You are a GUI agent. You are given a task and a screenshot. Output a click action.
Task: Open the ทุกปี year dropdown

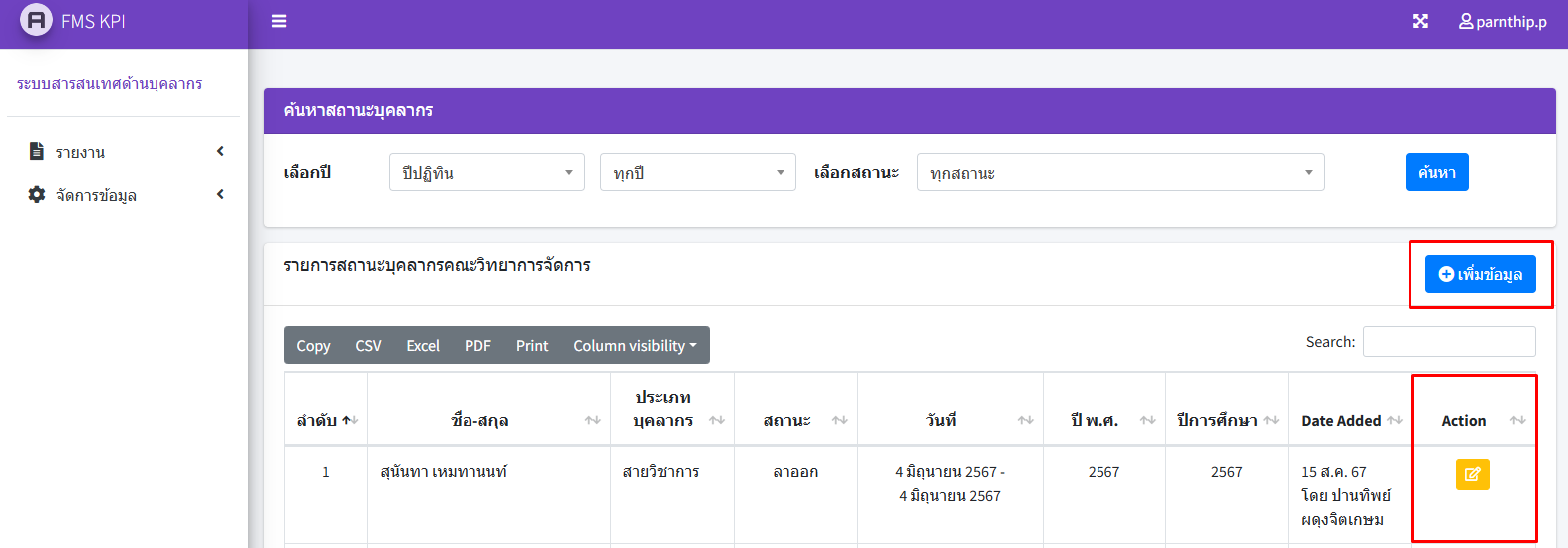[x=698, y=172]
